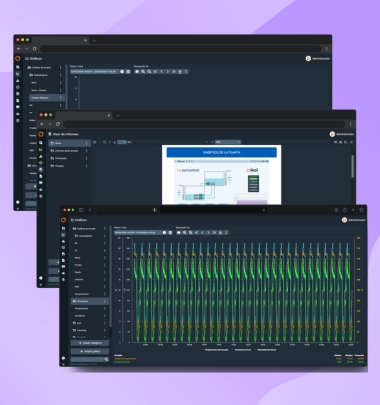Viewport: 380px width, 405px height.
Task: Click the Añadir gráfico button
Action: click(90, 351)
